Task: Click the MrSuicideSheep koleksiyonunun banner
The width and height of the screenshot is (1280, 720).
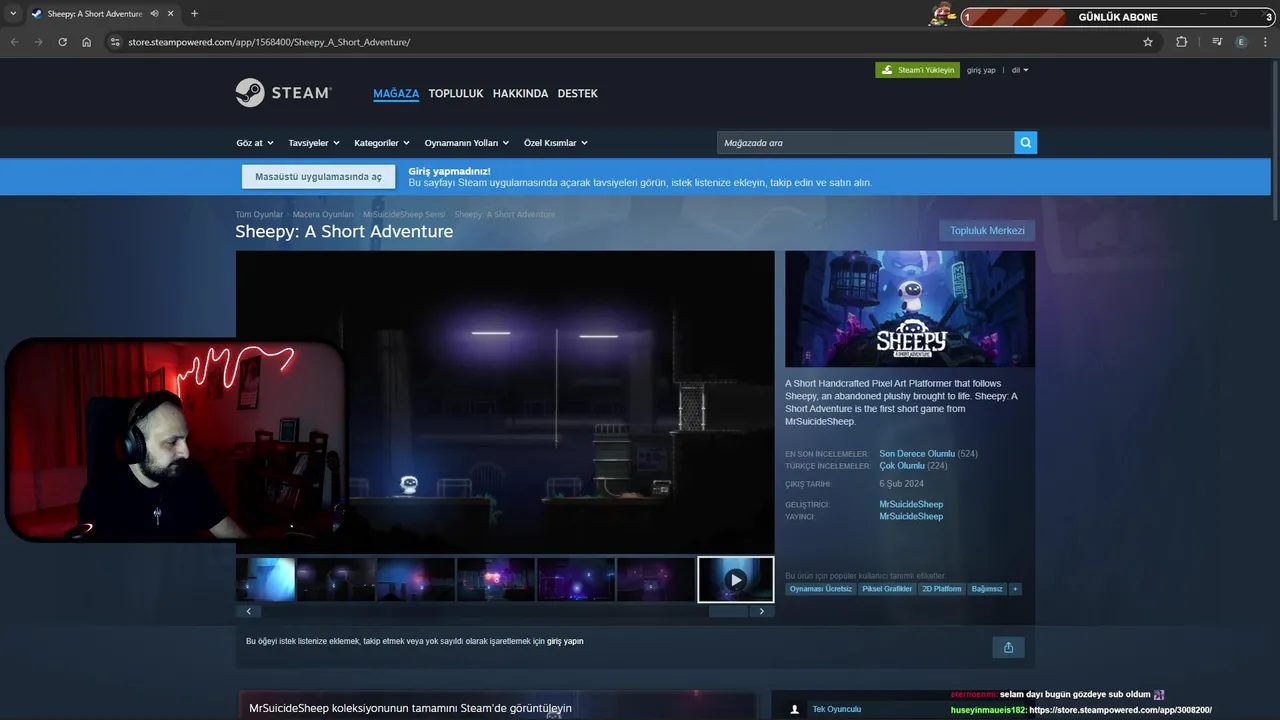Action: pos(497,705)
